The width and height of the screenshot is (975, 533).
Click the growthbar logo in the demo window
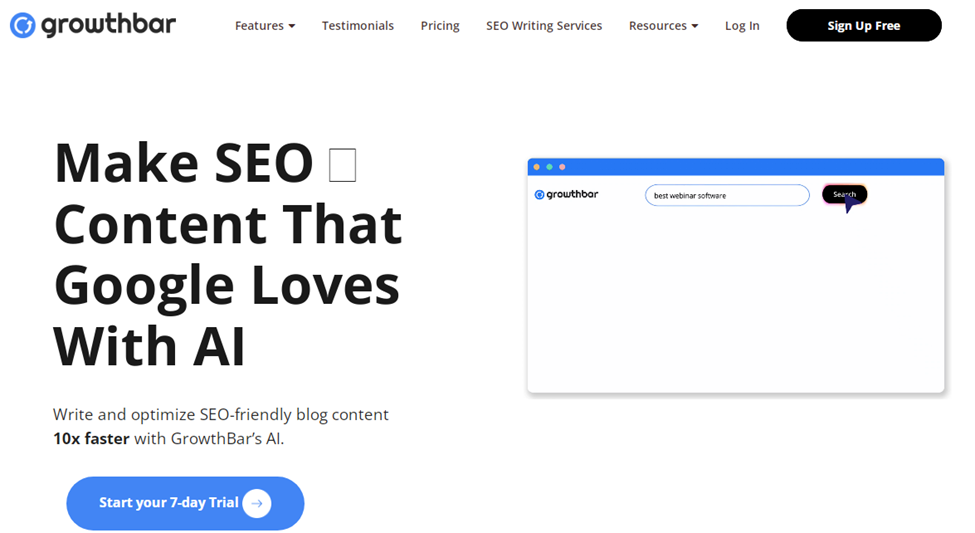(x=566, y=195)
